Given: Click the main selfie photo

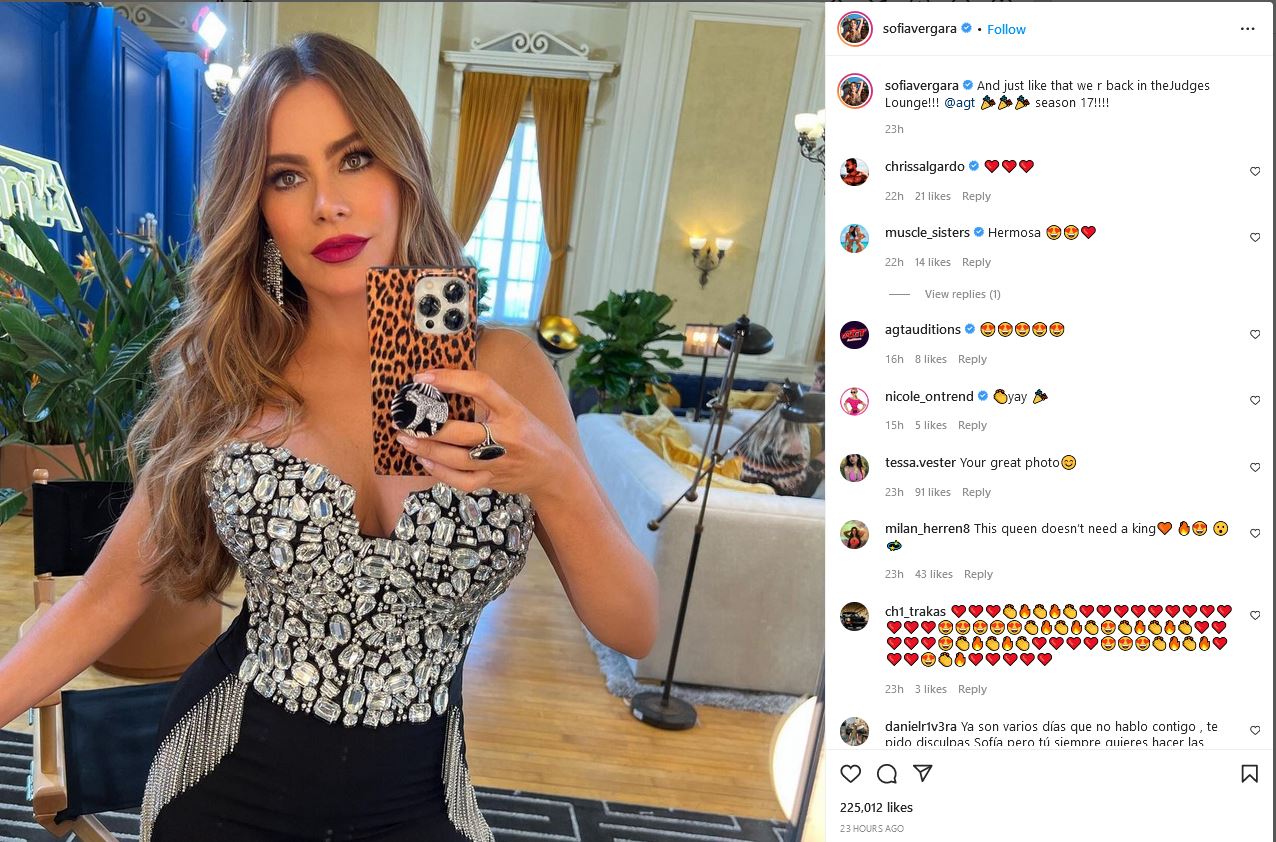Looking at the screenshot, I should coord(412,421).
